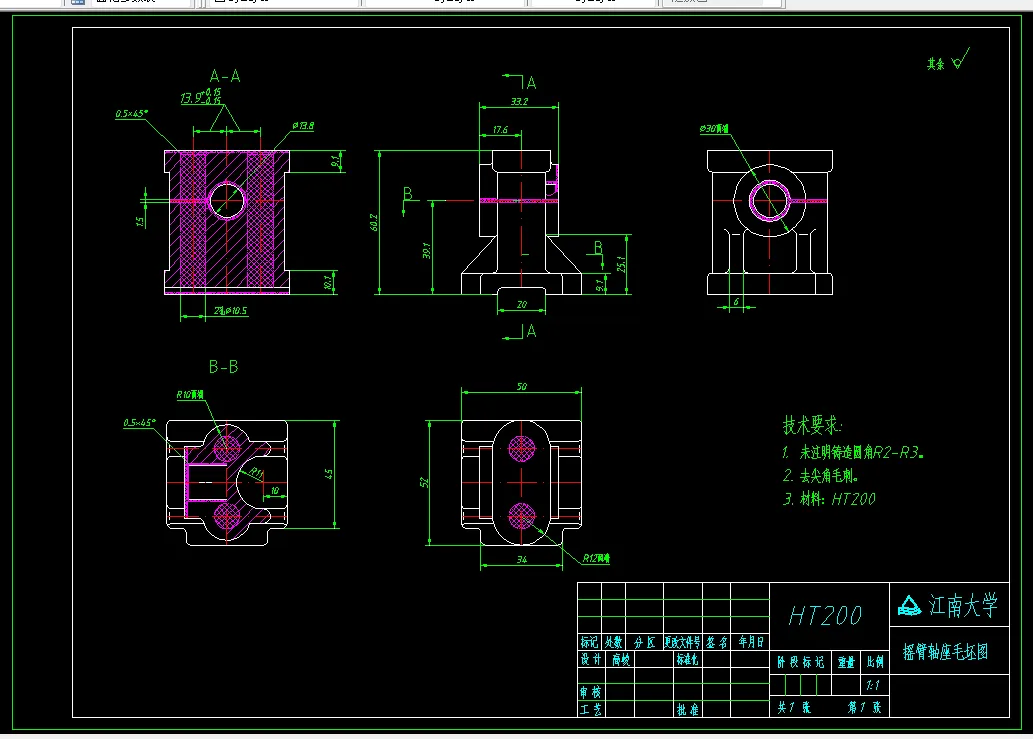Click the 江南大学 text in title block
The height and width of the screenshot is (739, 1033).
pyautogui.click(x=963, y=605)
